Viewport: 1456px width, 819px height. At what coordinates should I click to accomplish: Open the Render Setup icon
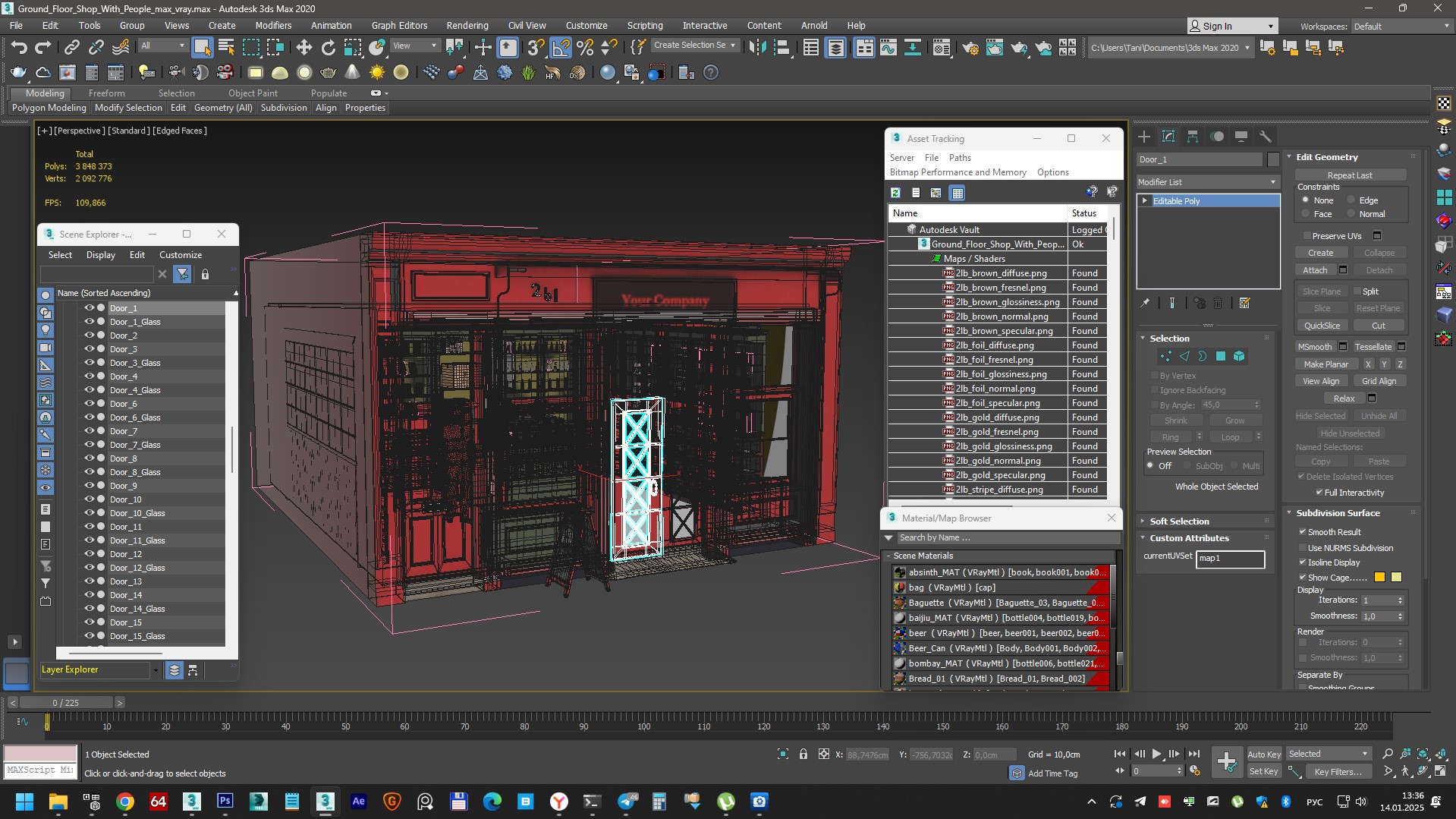pos(970,48)
